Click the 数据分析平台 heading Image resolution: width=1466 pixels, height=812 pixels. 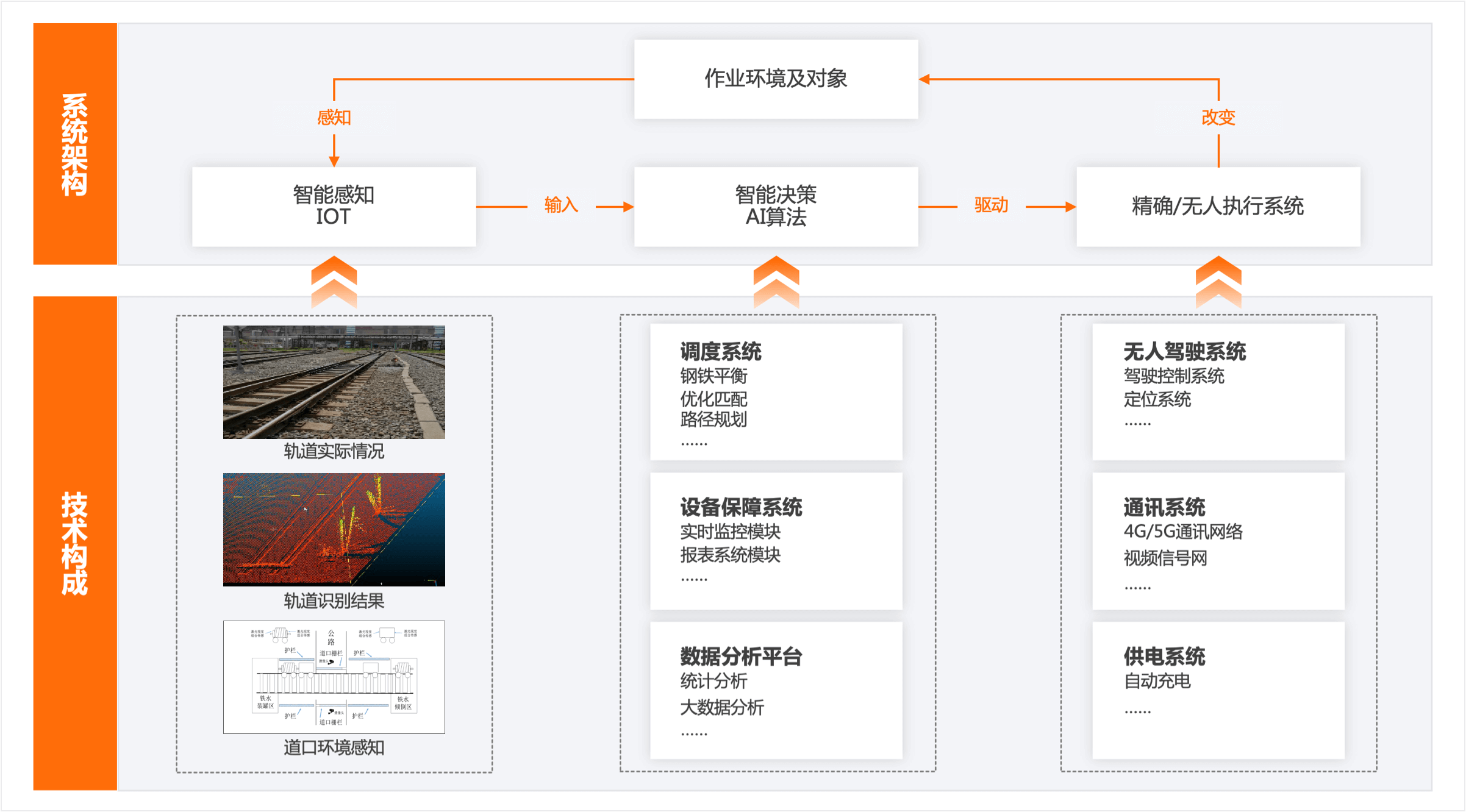(741, 657)
